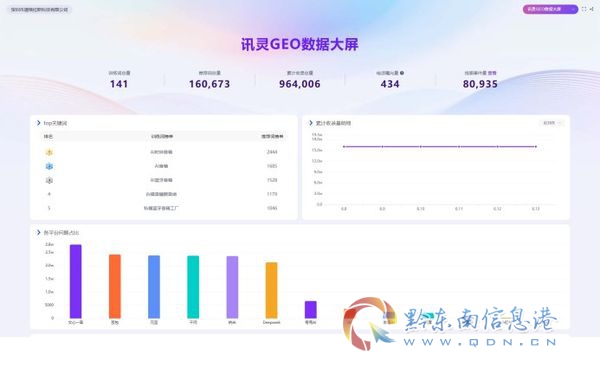Click the gray third-place medal icon

[x=49, y=180]
